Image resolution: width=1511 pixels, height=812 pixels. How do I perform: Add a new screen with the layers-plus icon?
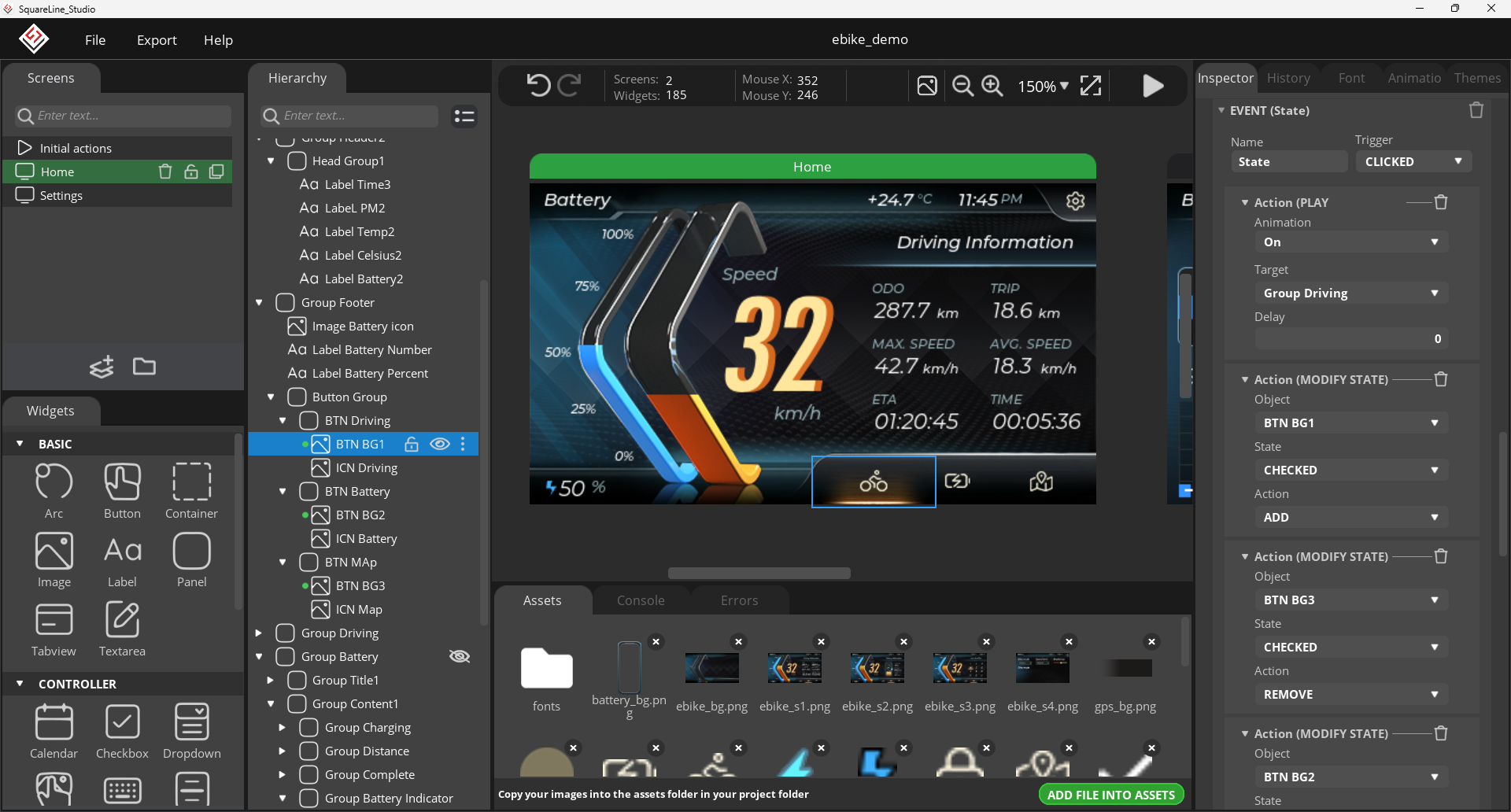tap(102, 367)
